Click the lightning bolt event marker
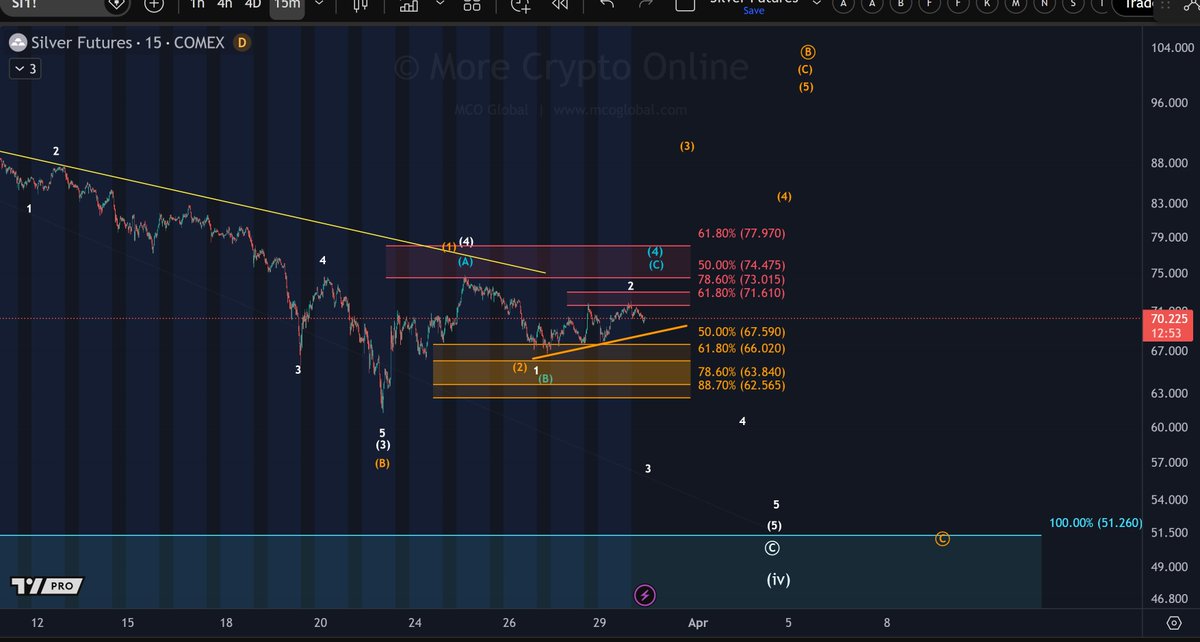This screenshot has height=642, width=1200. [x=645, y=595]
